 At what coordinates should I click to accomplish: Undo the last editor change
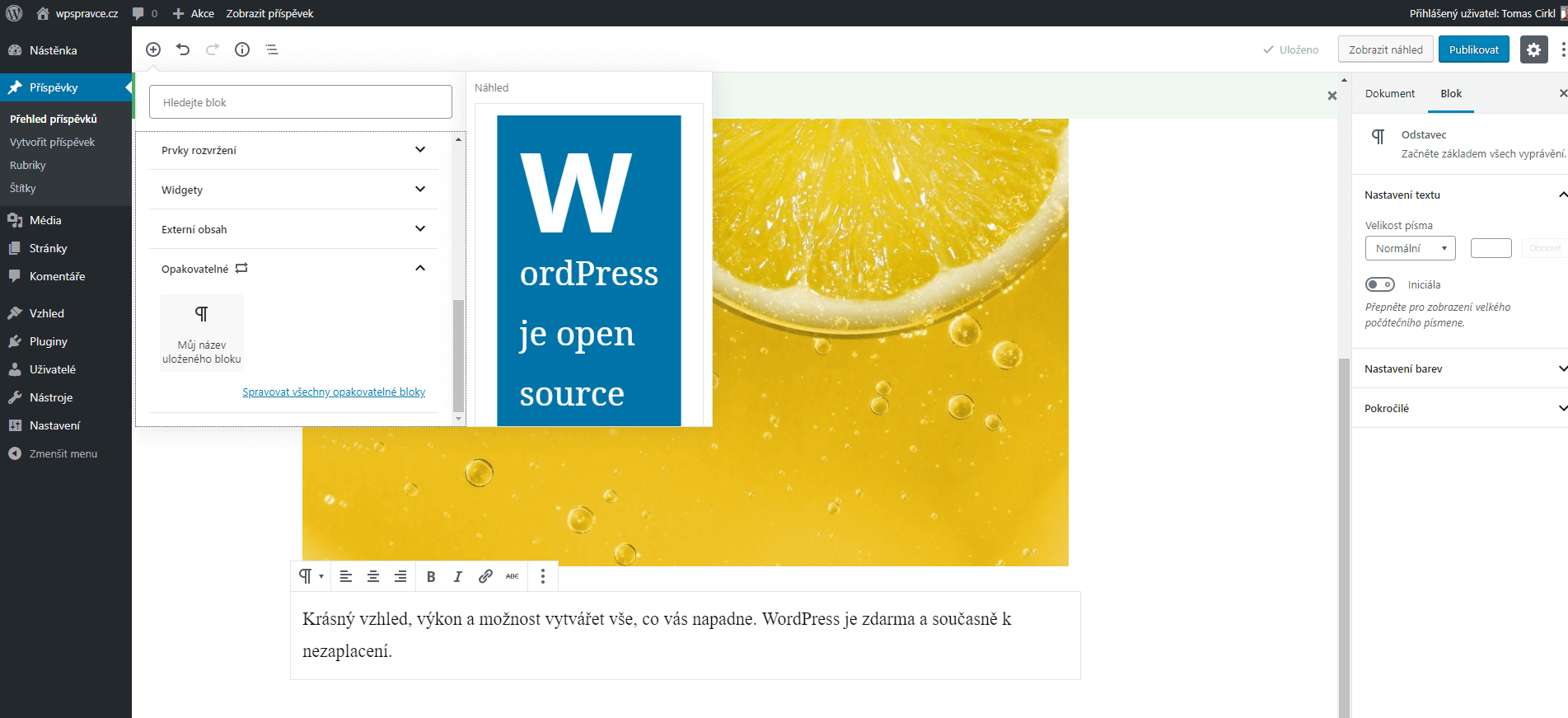pos(183,49)
